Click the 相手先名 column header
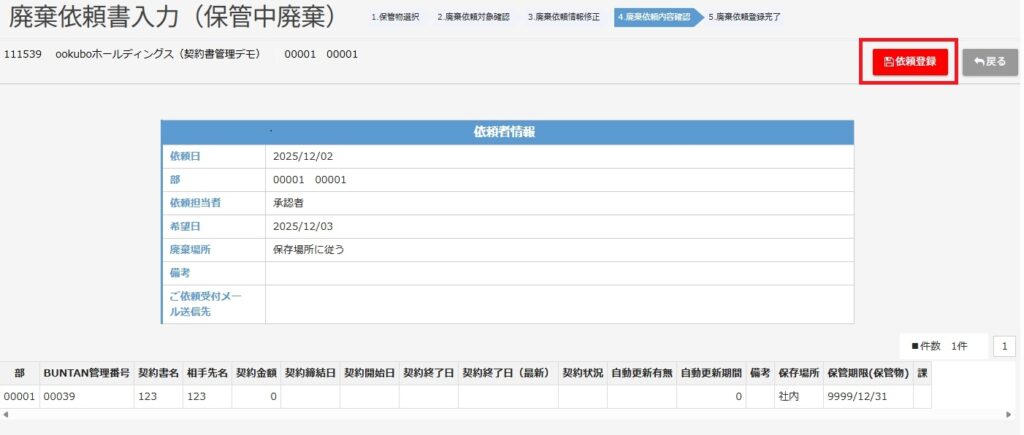The height and width of the screenshot is (435, 1024). click(207, 372)
